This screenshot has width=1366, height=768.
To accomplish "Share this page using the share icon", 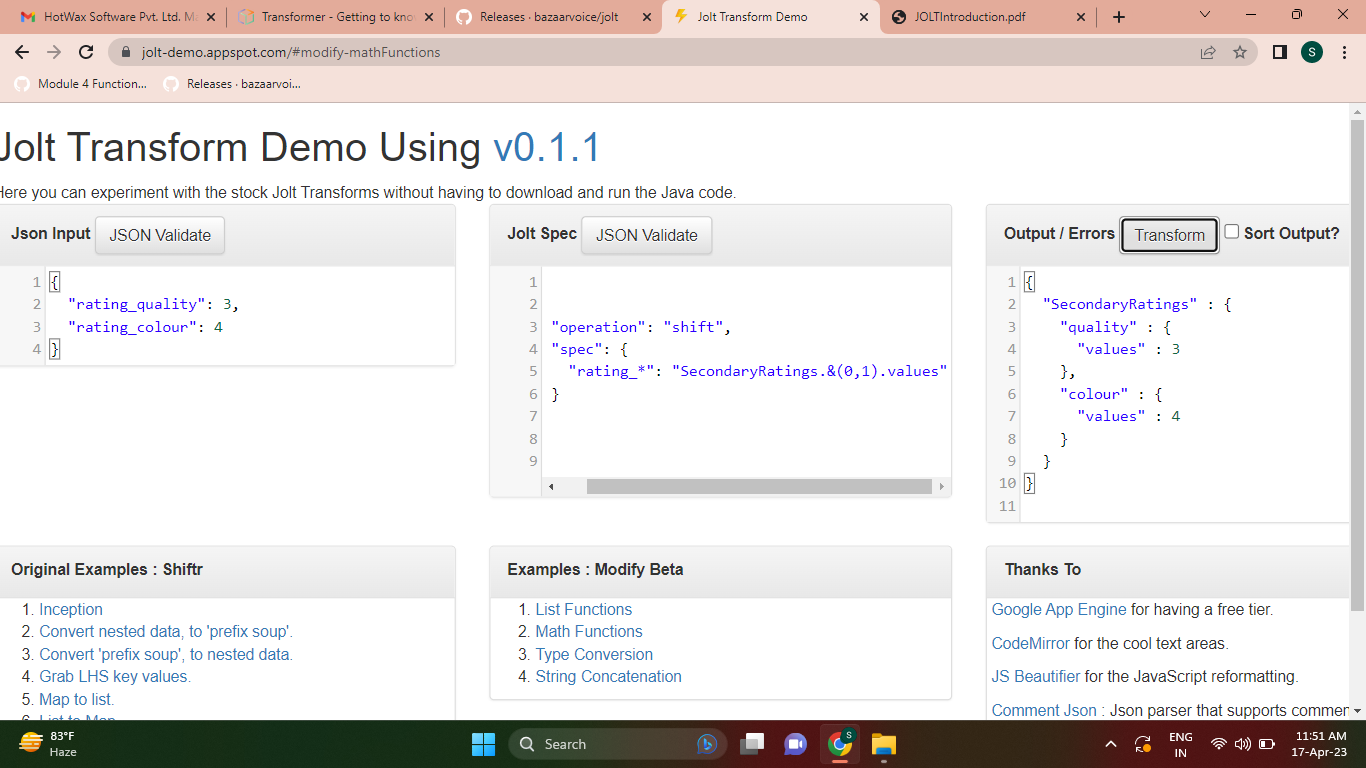I will 1208,52.
